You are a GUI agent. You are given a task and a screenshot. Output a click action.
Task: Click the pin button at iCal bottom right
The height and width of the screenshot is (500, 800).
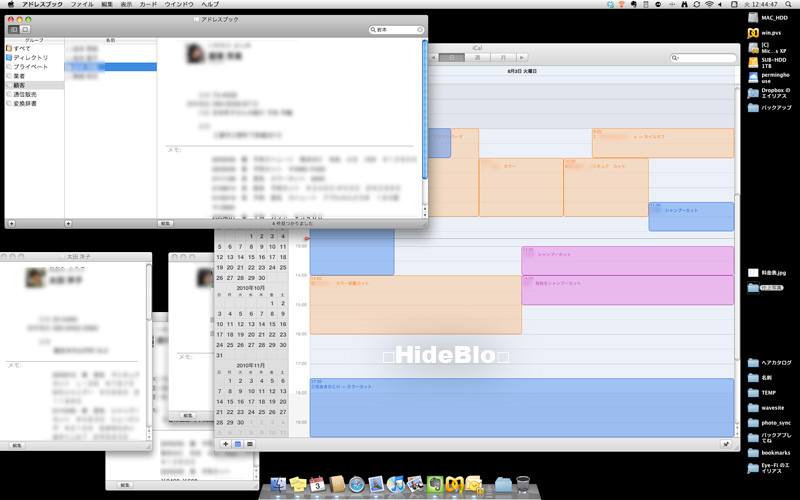(726, 444)
